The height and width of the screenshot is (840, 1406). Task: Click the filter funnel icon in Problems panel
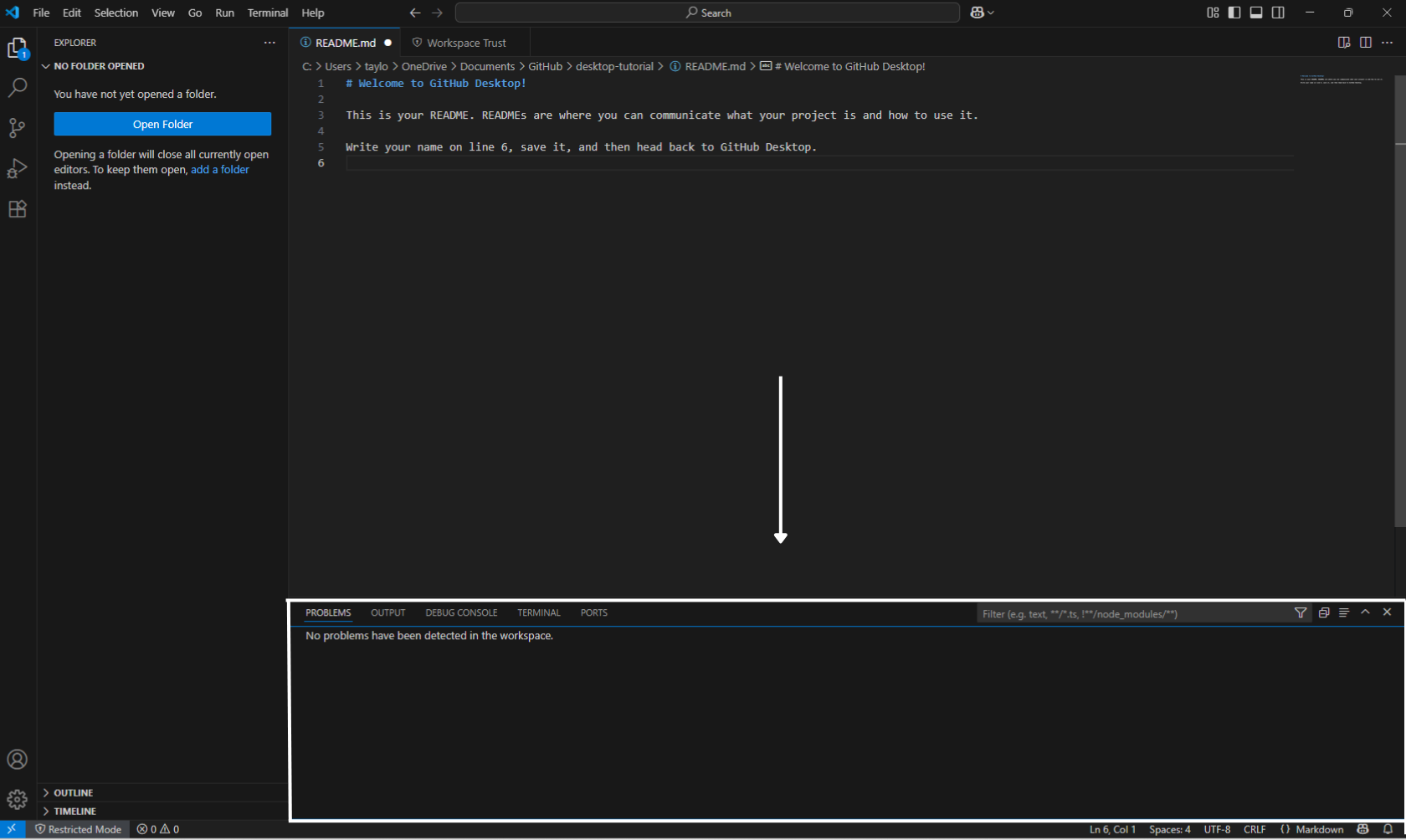1301,613
